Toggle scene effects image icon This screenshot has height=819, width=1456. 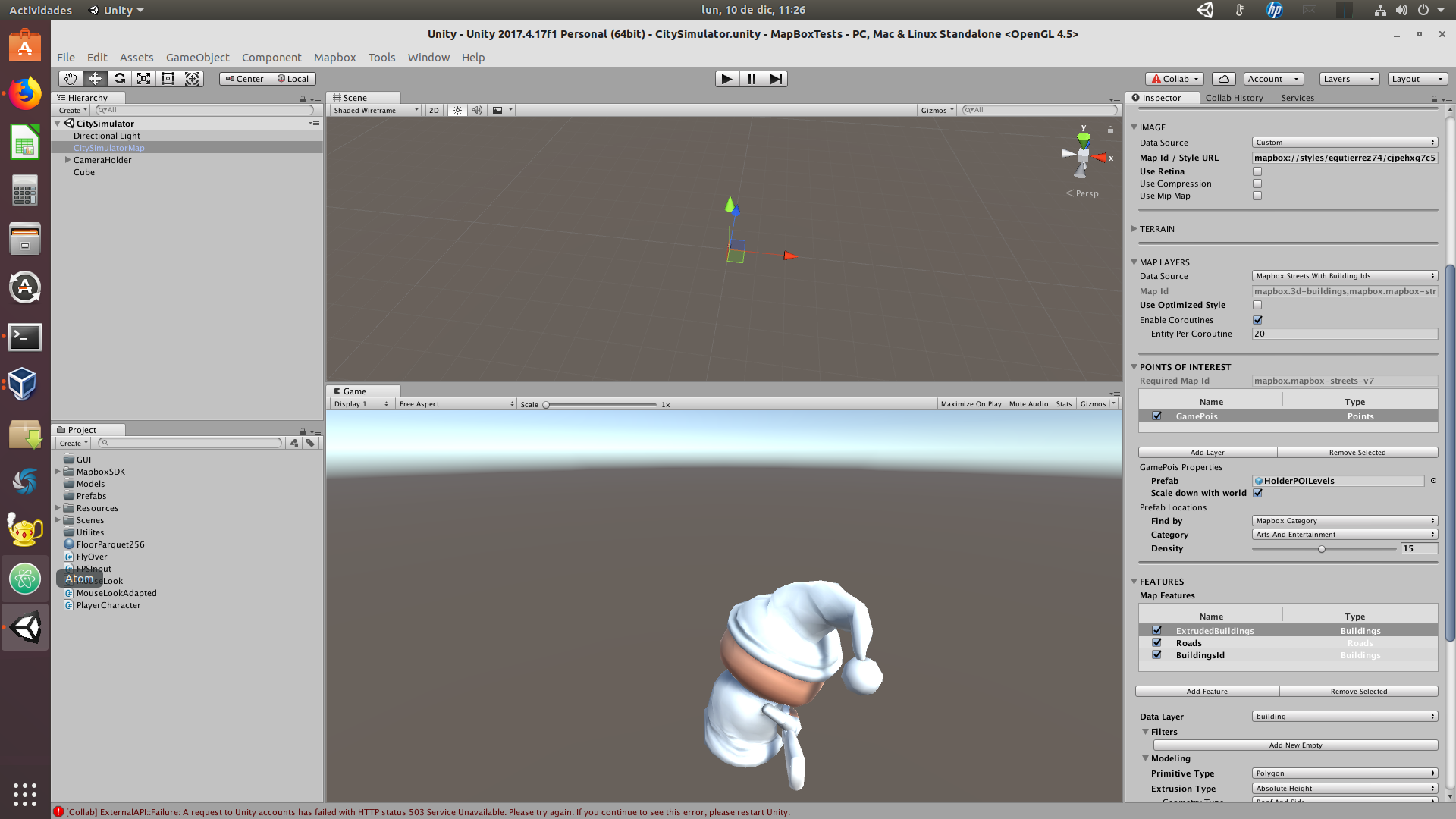tap(497, 110)
